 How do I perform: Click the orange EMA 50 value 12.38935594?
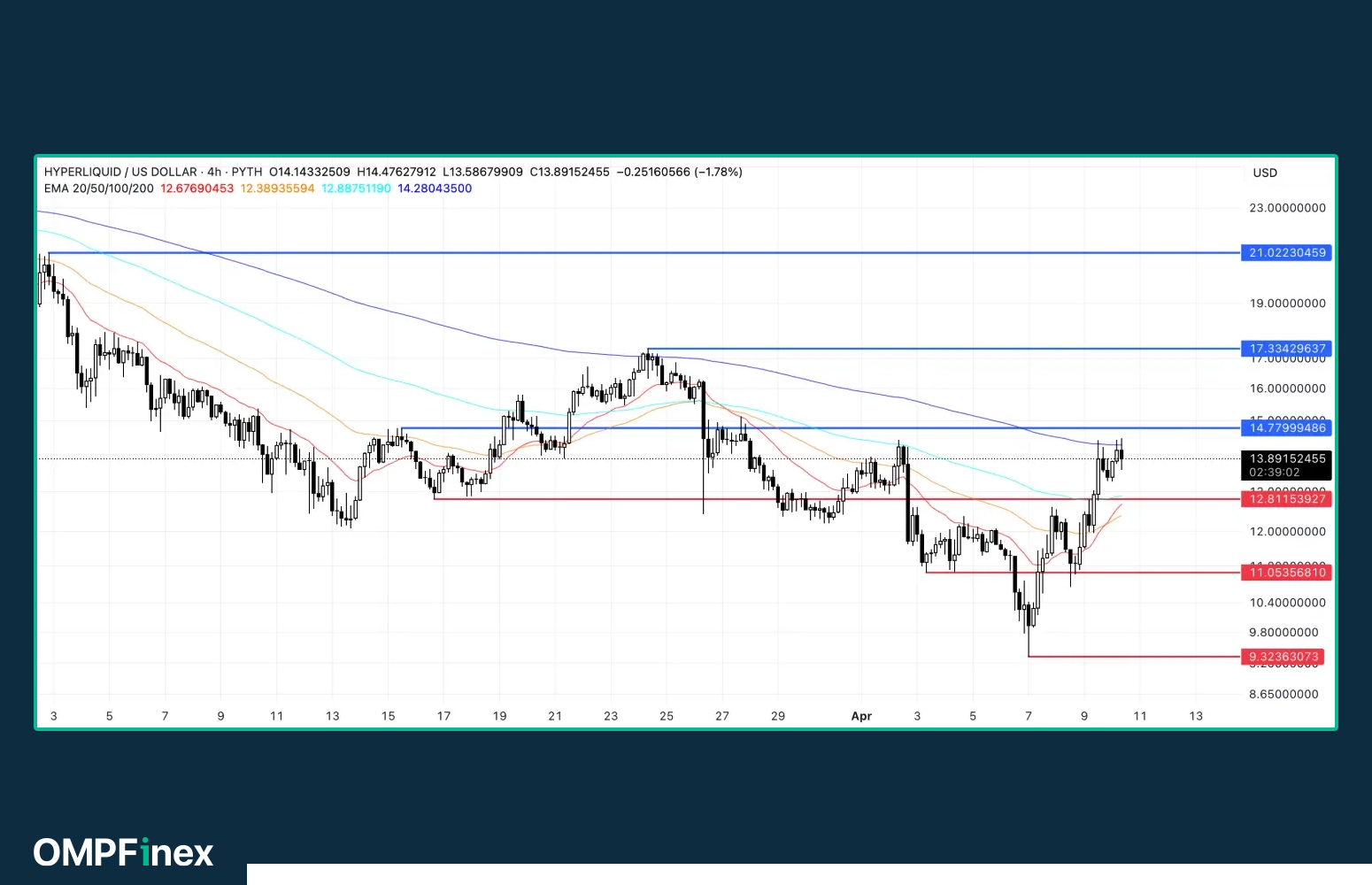(277, 189)
